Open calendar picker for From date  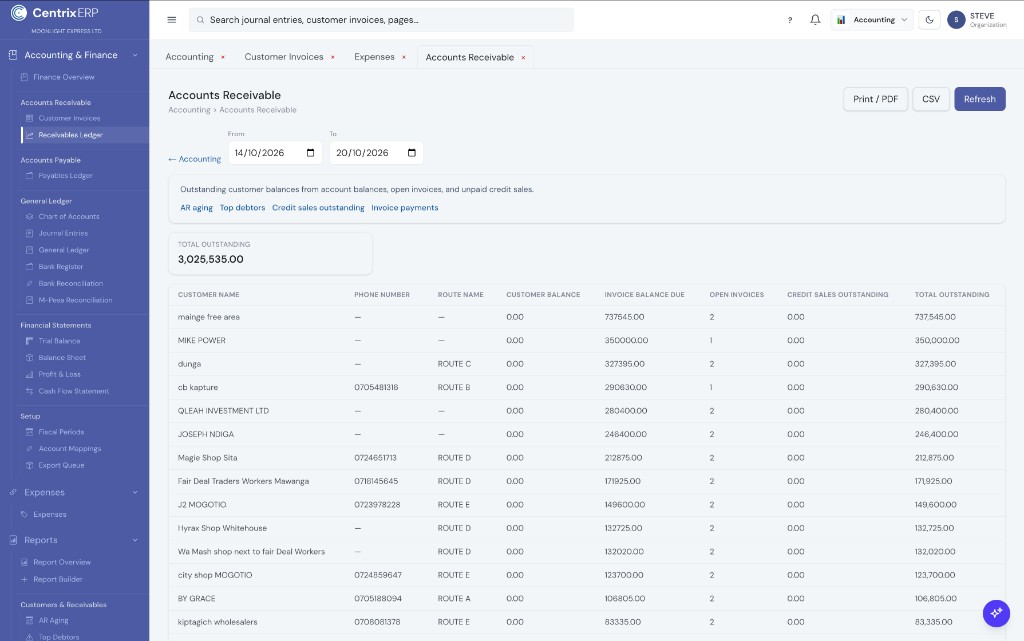click(310, 153)
